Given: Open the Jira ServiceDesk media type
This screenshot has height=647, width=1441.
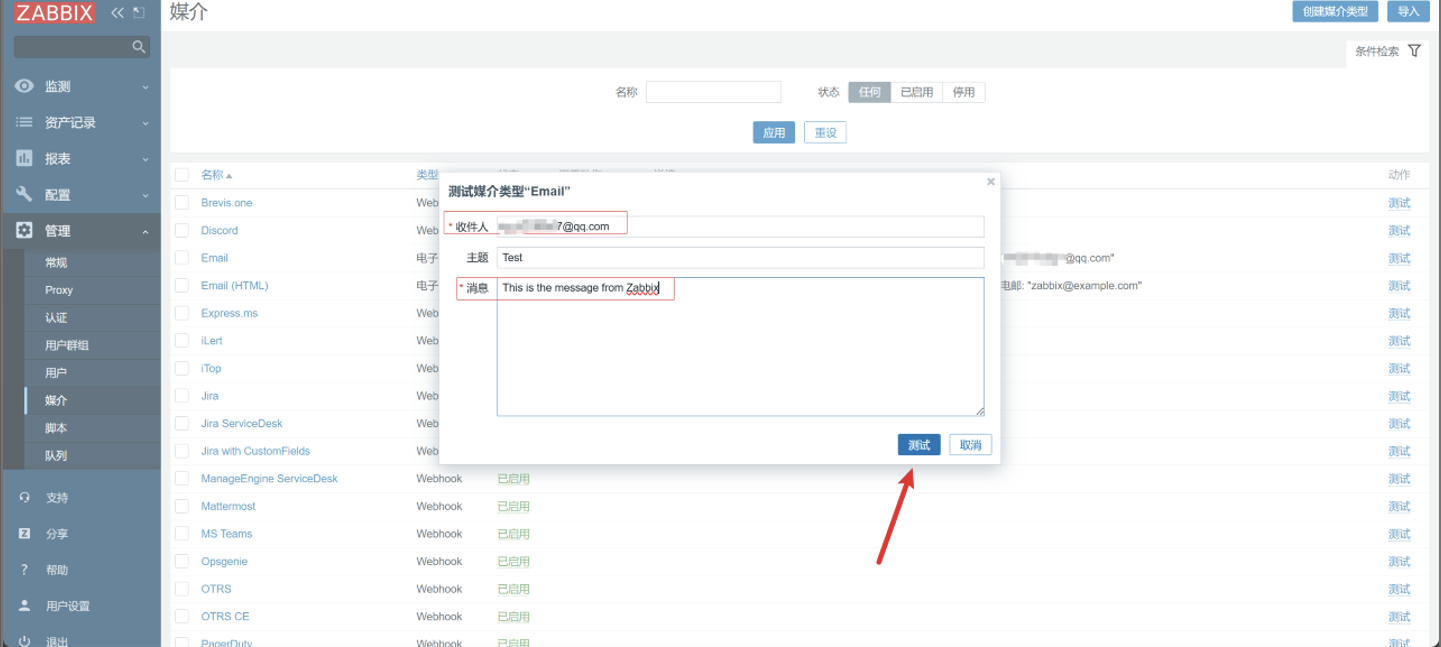Looking at the screenshot, I should point(242,423).
